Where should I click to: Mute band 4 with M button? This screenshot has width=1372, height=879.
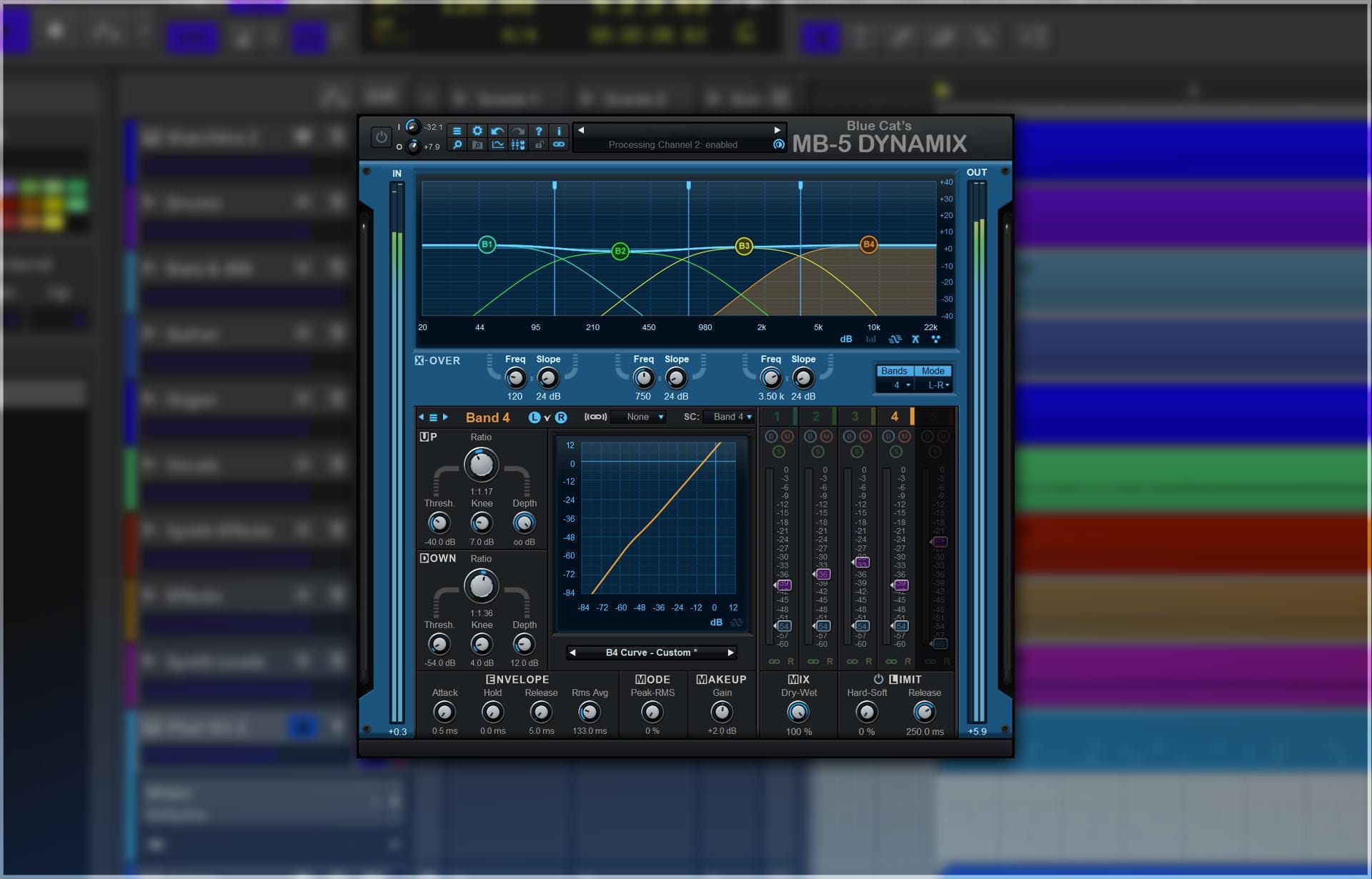coord(904,436)
